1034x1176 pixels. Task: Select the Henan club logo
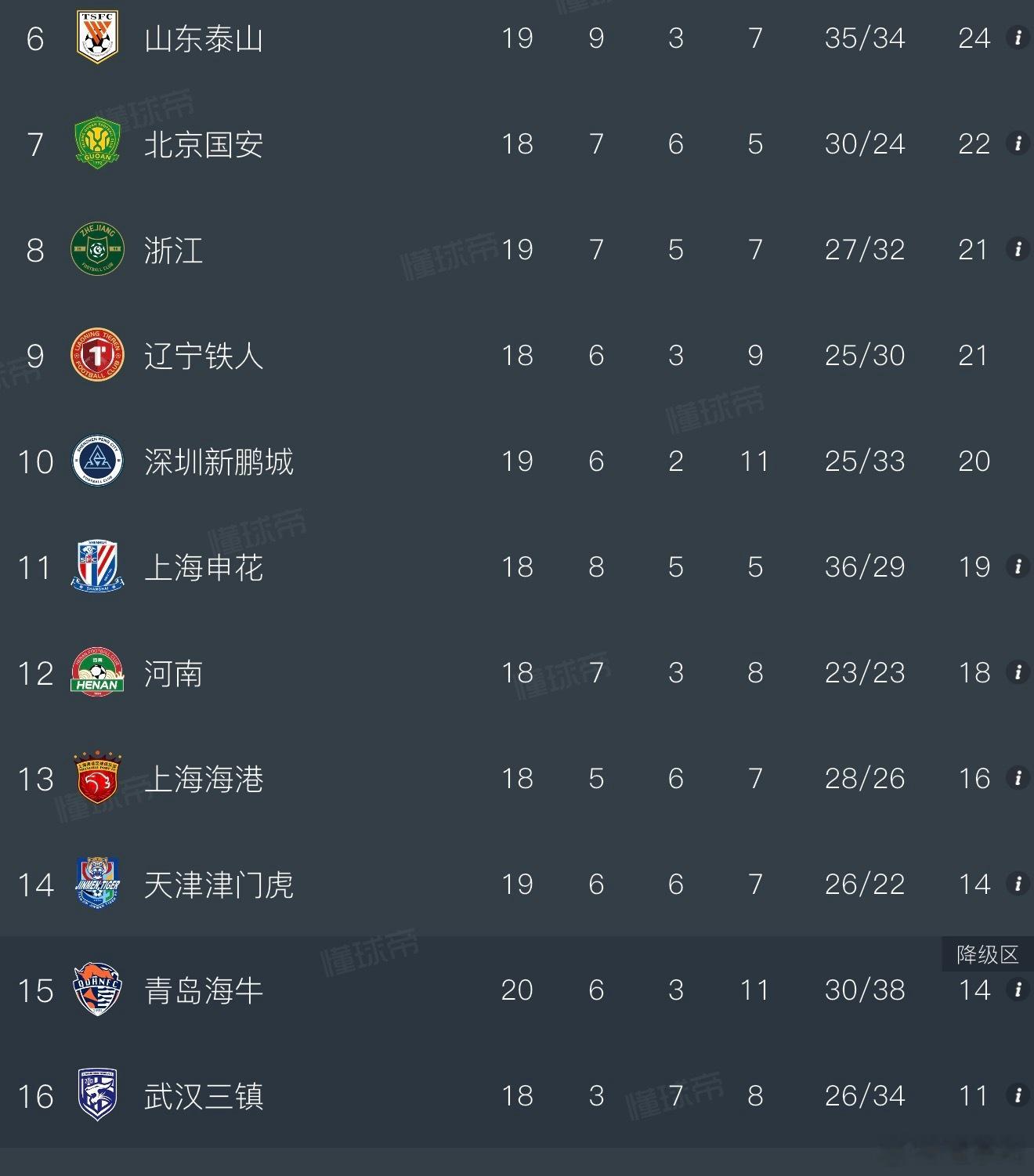[x=97, y=672]
